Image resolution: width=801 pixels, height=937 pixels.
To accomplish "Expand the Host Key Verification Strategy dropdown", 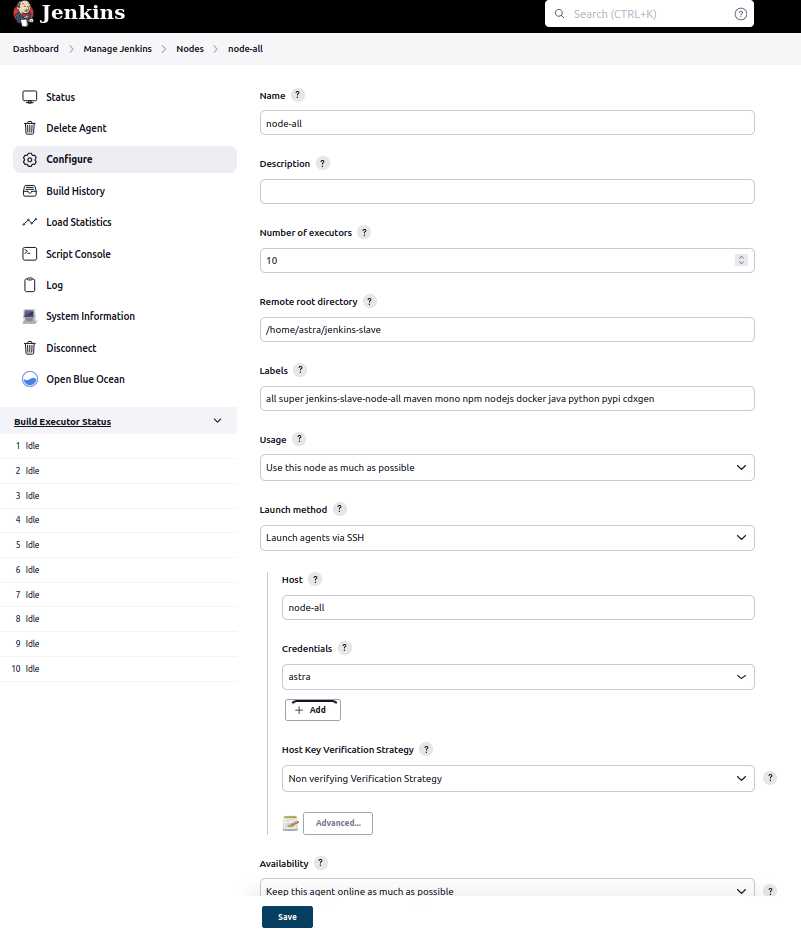I will [518, 778].
